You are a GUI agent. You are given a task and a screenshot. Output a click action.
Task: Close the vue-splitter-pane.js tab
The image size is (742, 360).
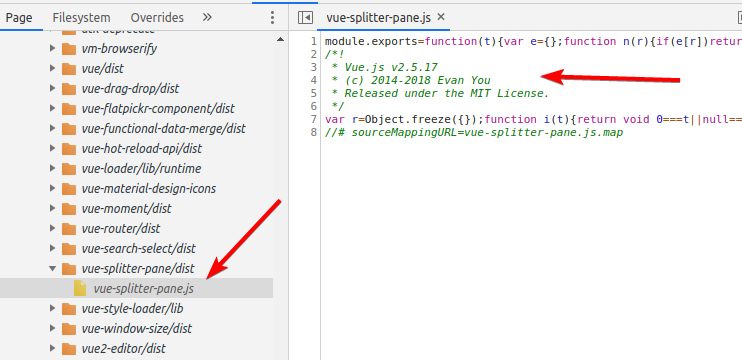click(x=441, y=17)
